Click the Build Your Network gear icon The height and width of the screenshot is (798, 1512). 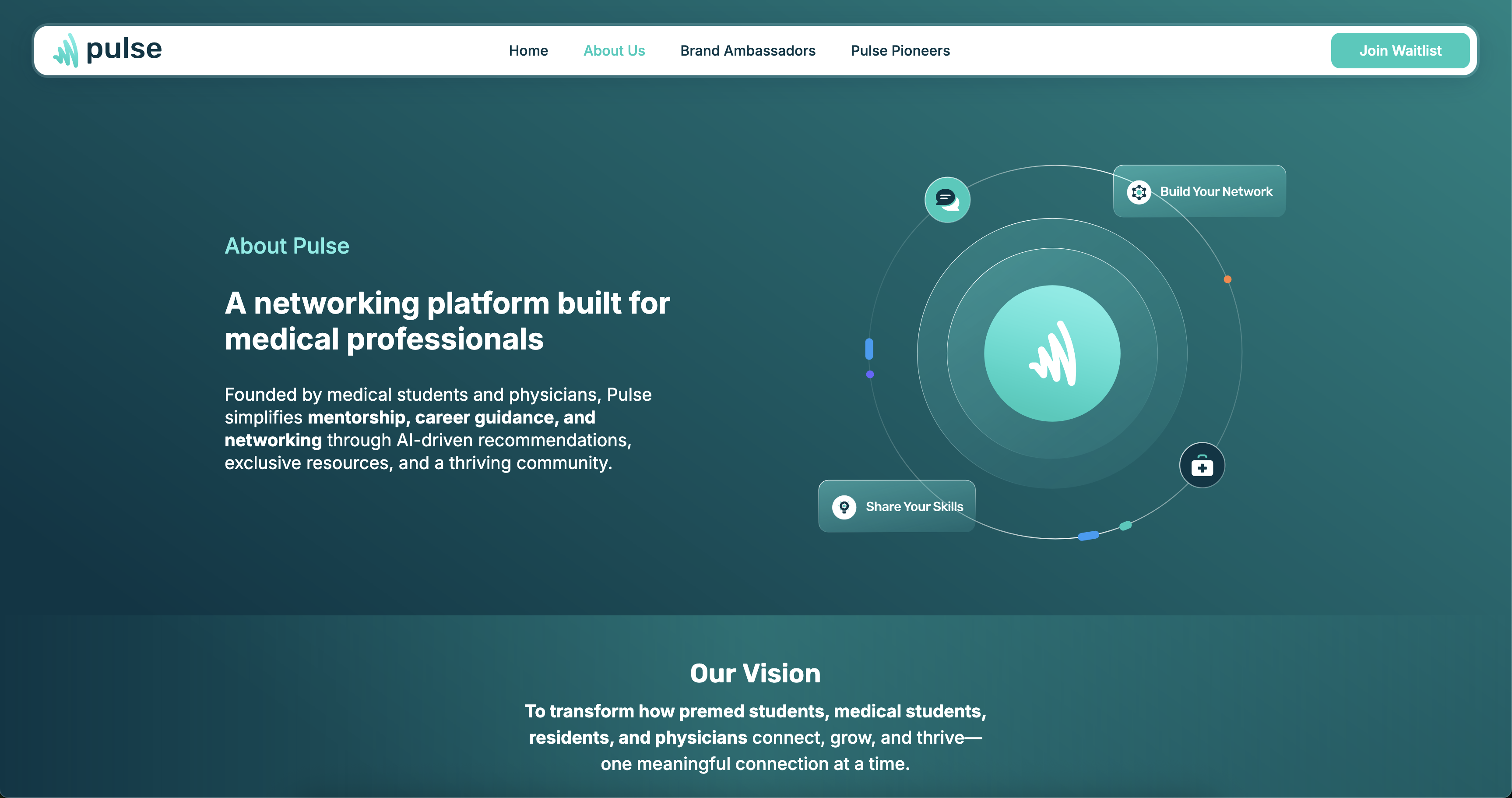(x=1139, y=192)
